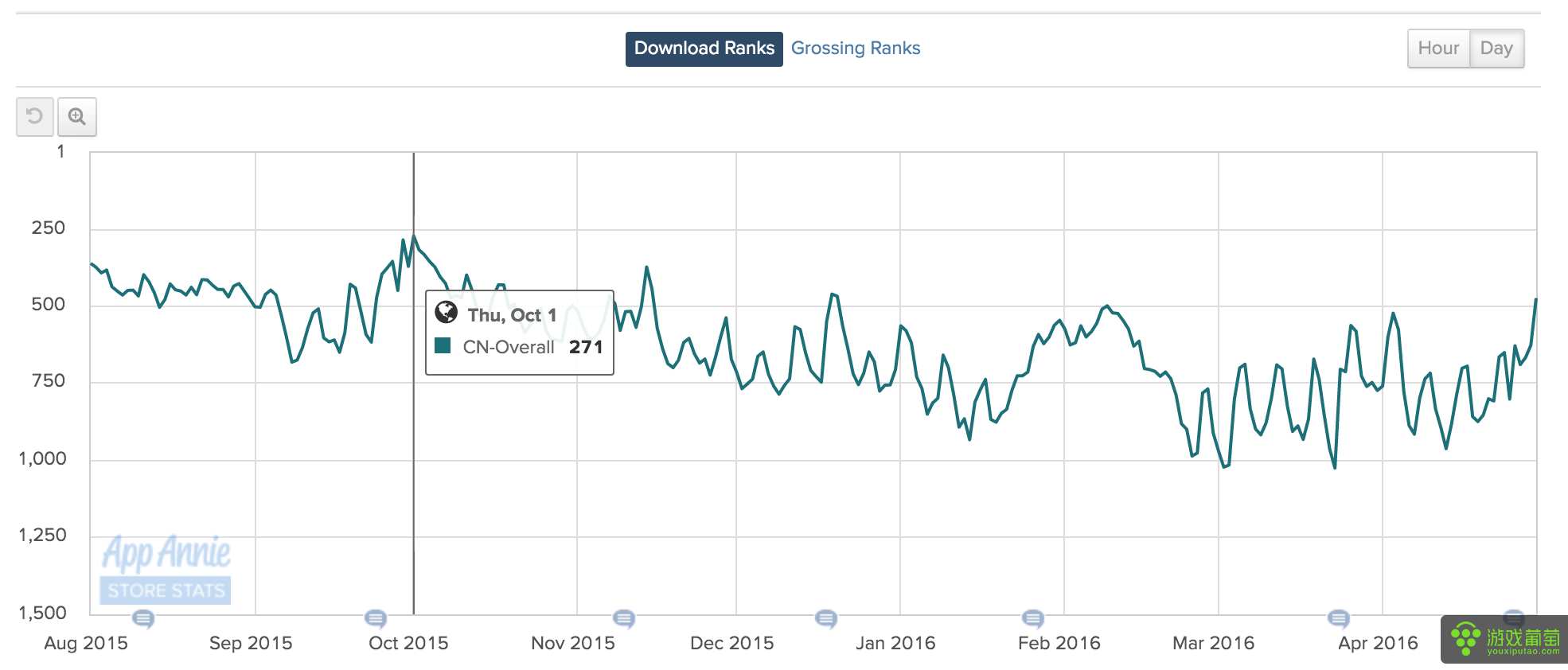The image size is (1568, 670).
Task: Click the reset zoom undo icon
Action: (35, 117)
